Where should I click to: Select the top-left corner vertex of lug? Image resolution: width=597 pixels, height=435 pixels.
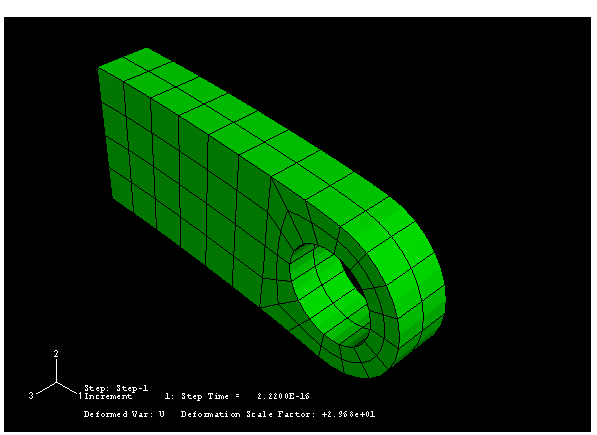99,68
